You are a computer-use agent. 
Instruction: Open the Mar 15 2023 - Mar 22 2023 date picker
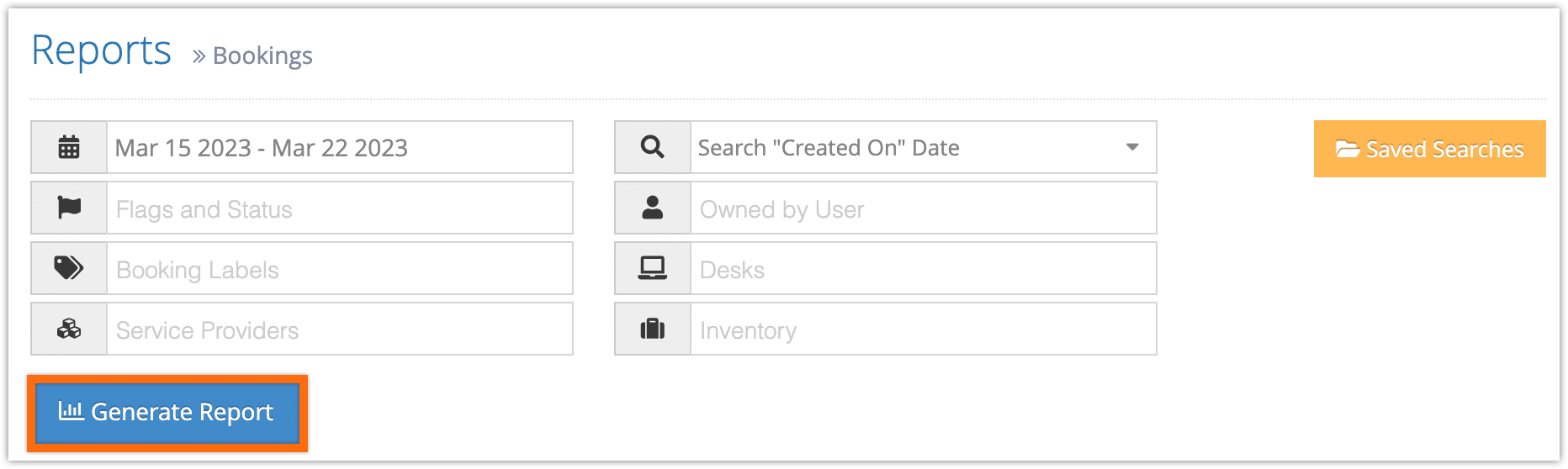[x=340, y=147]
